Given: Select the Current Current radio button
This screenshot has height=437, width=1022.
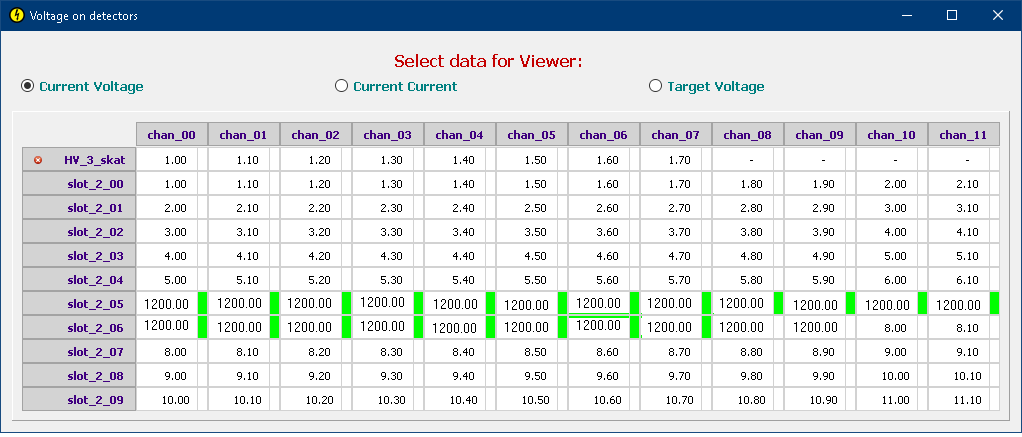Looking at the screenshot, I should coord(341,86).
